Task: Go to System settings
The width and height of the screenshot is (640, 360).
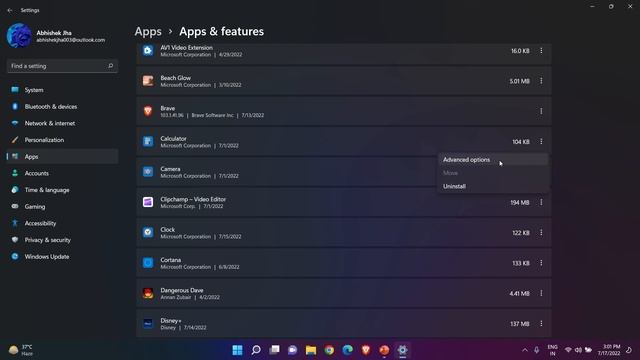Action: click(62, 90)
